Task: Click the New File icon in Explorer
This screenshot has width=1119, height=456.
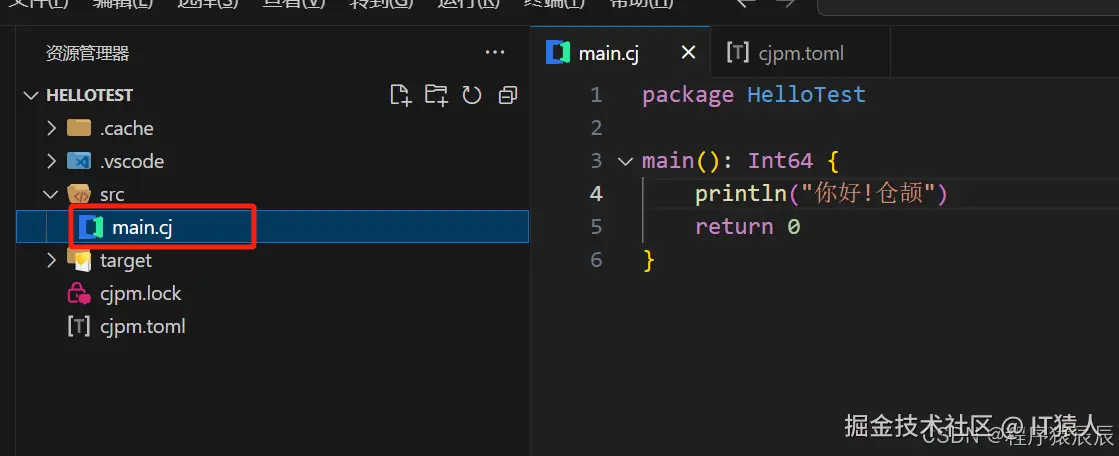Action: click(400, 95)
